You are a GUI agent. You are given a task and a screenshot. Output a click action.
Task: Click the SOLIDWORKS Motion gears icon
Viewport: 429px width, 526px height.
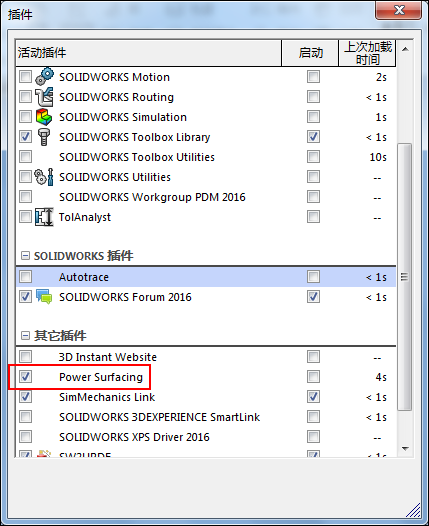[x=44, y=76]
